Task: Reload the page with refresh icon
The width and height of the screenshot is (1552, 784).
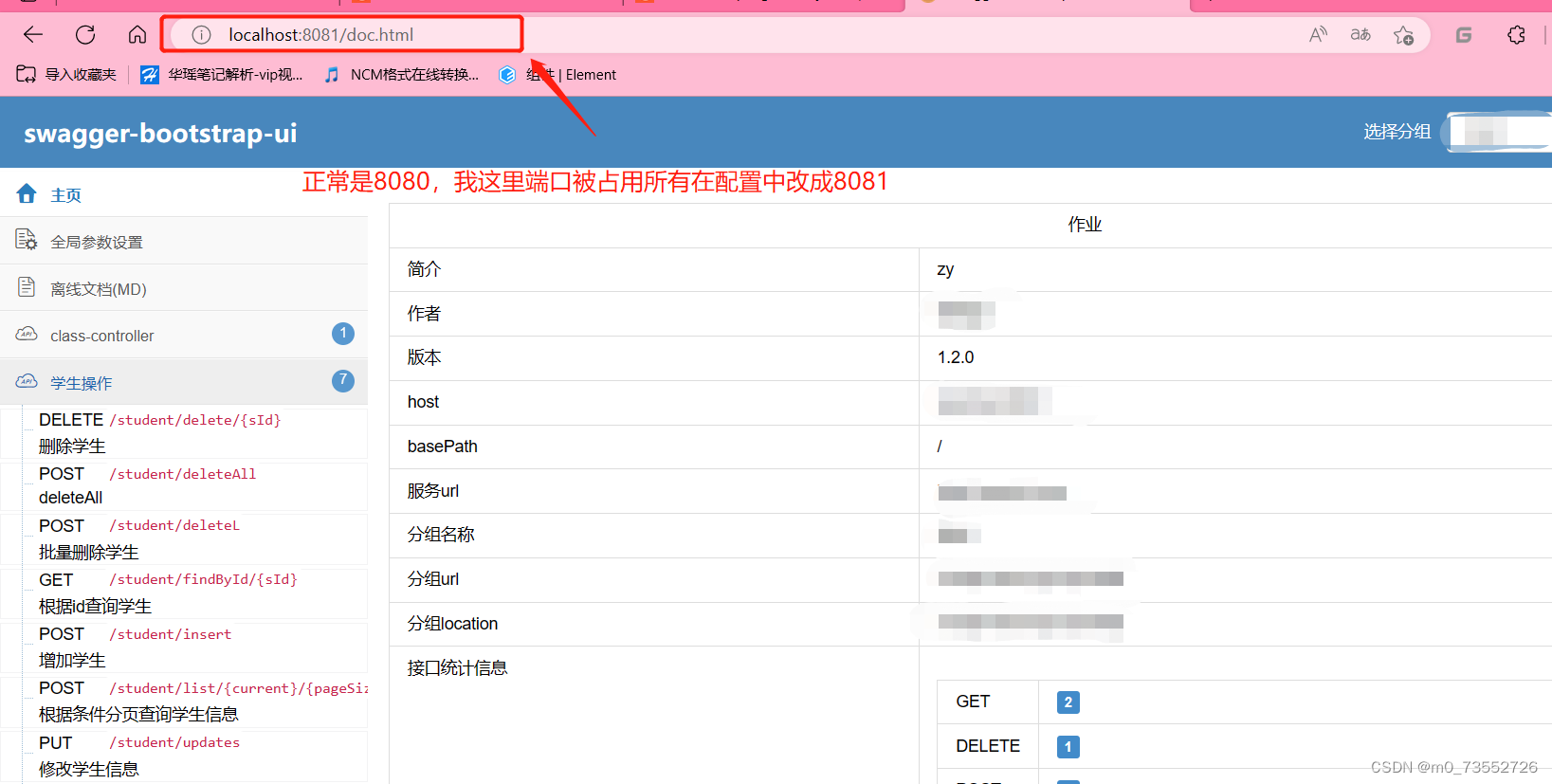Action: [x=85, y=35]
